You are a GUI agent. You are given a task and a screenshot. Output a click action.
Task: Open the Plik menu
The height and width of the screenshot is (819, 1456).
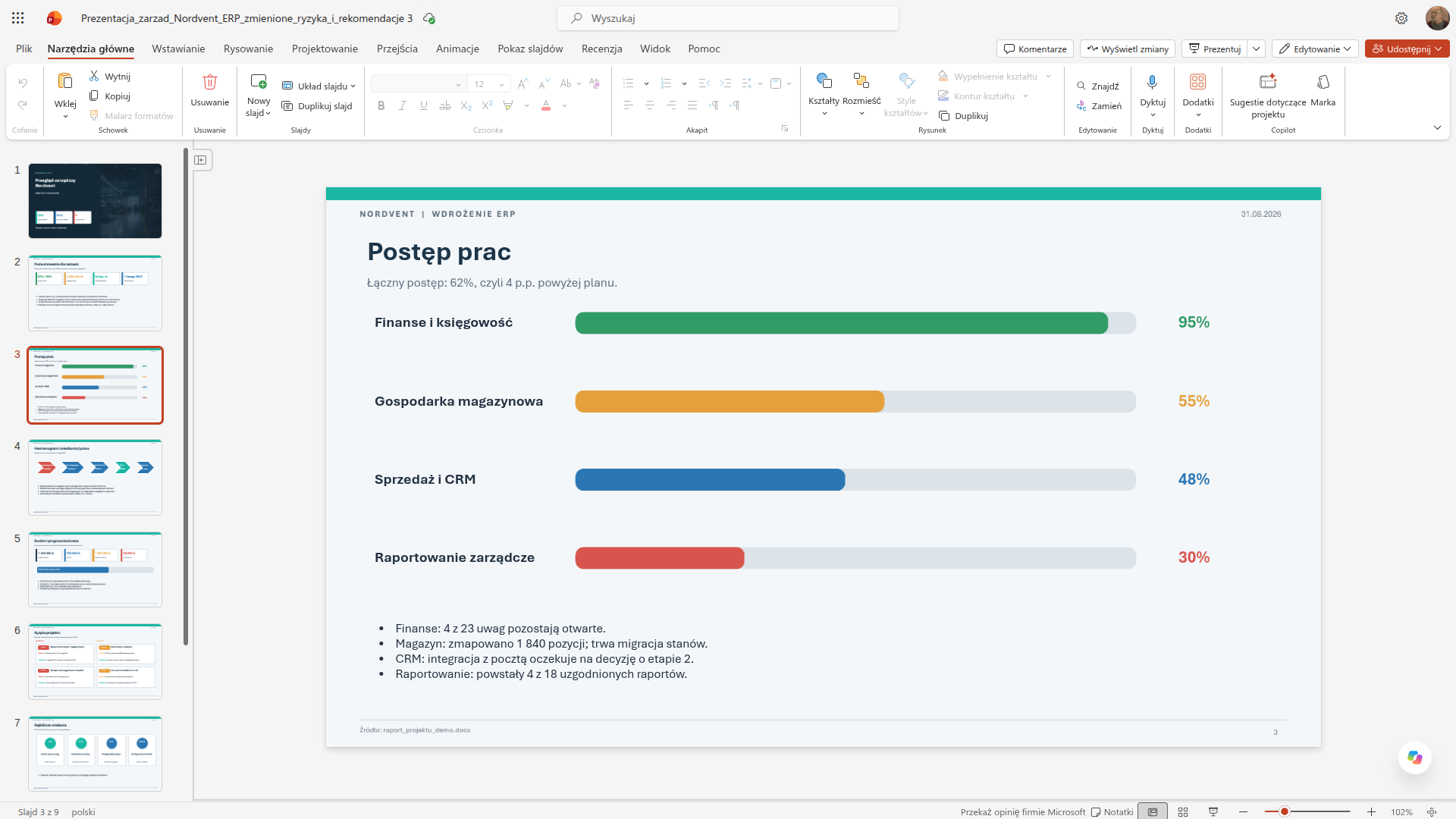pyautogui.click(x=24, y=49)
